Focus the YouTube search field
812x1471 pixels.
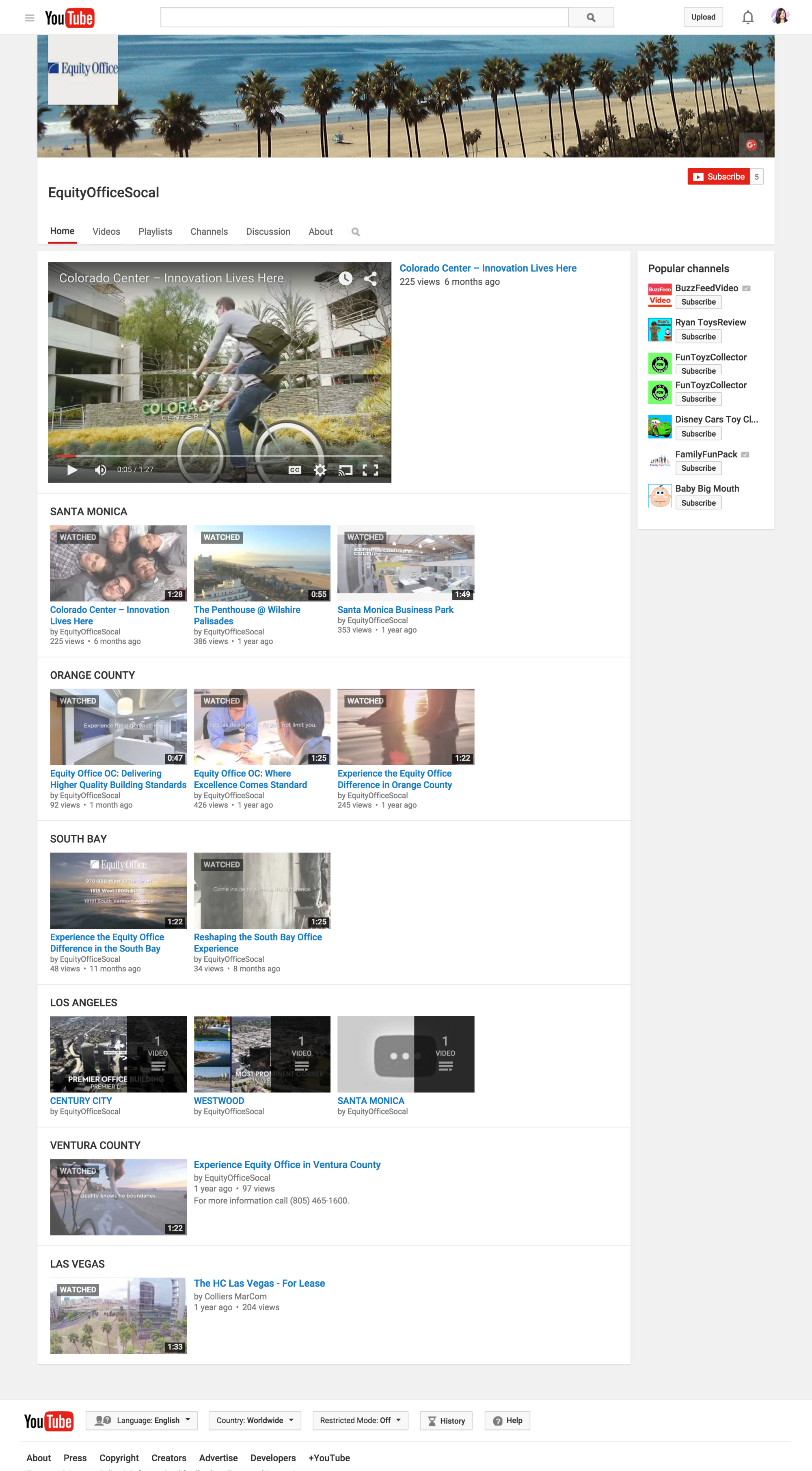click(364, 17)
